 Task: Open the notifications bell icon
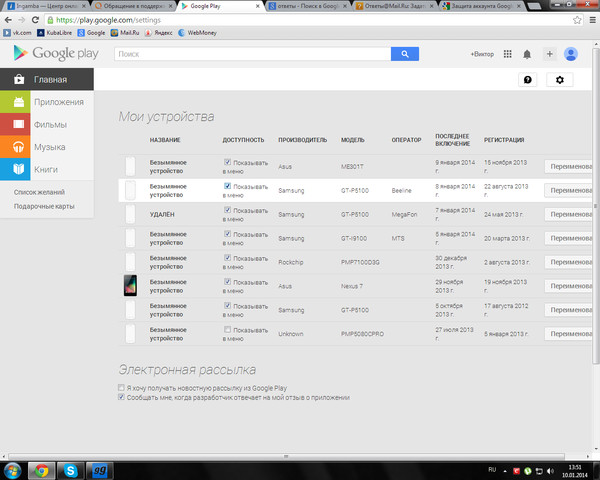point(527,54)
